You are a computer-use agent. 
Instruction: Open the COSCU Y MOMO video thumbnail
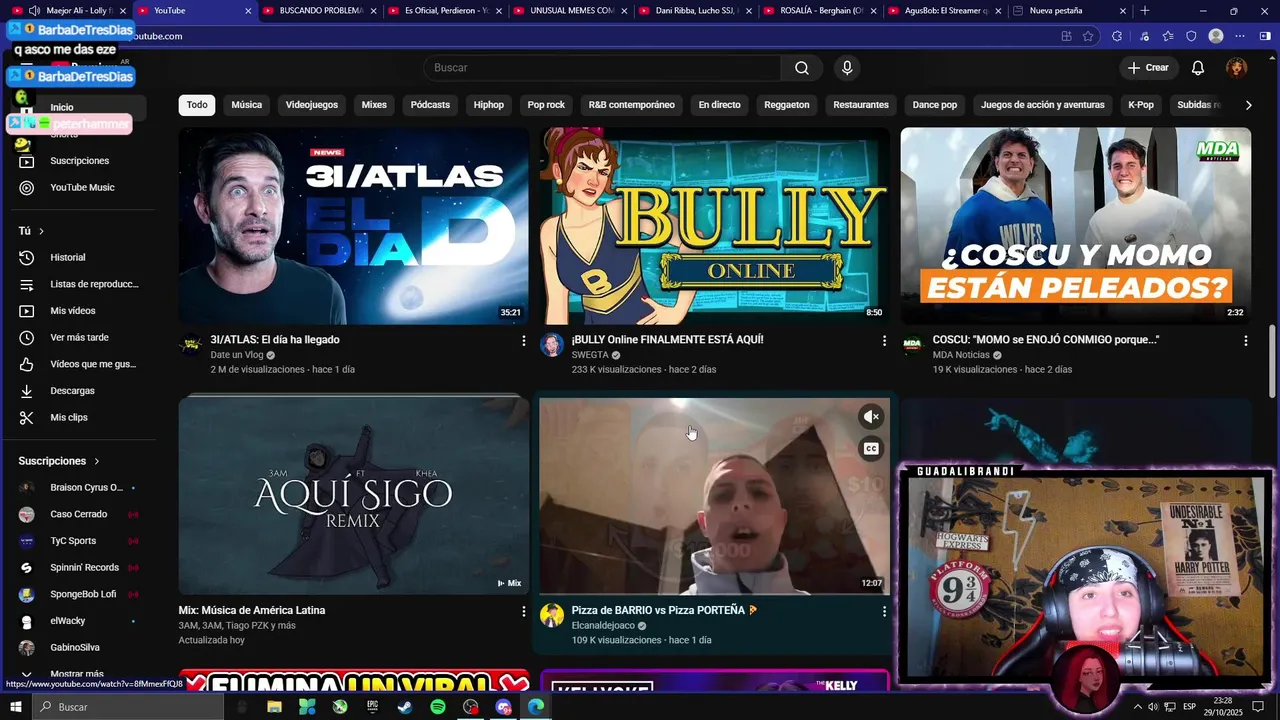click(x=1076, y=226)
